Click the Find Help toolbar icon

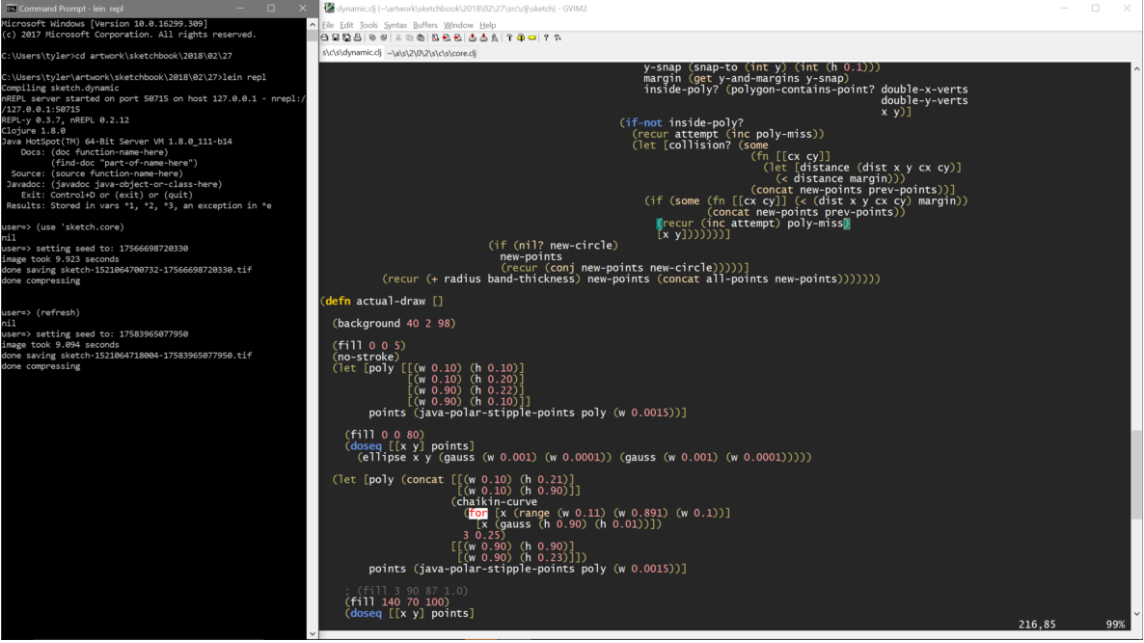pyautogui.click(x=557, y=37)
